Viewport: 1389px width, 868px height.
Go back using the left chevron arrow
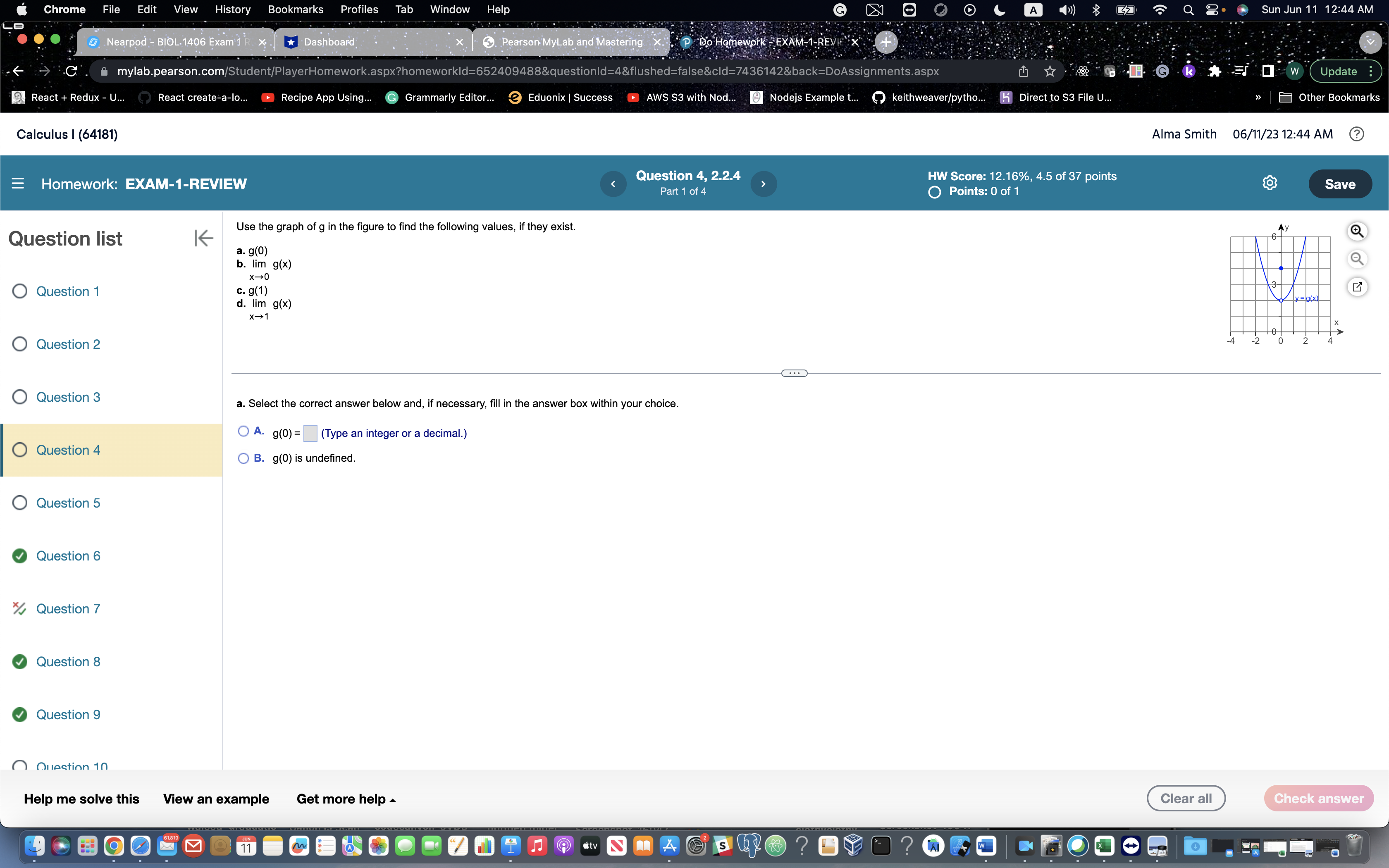(613, 184)
